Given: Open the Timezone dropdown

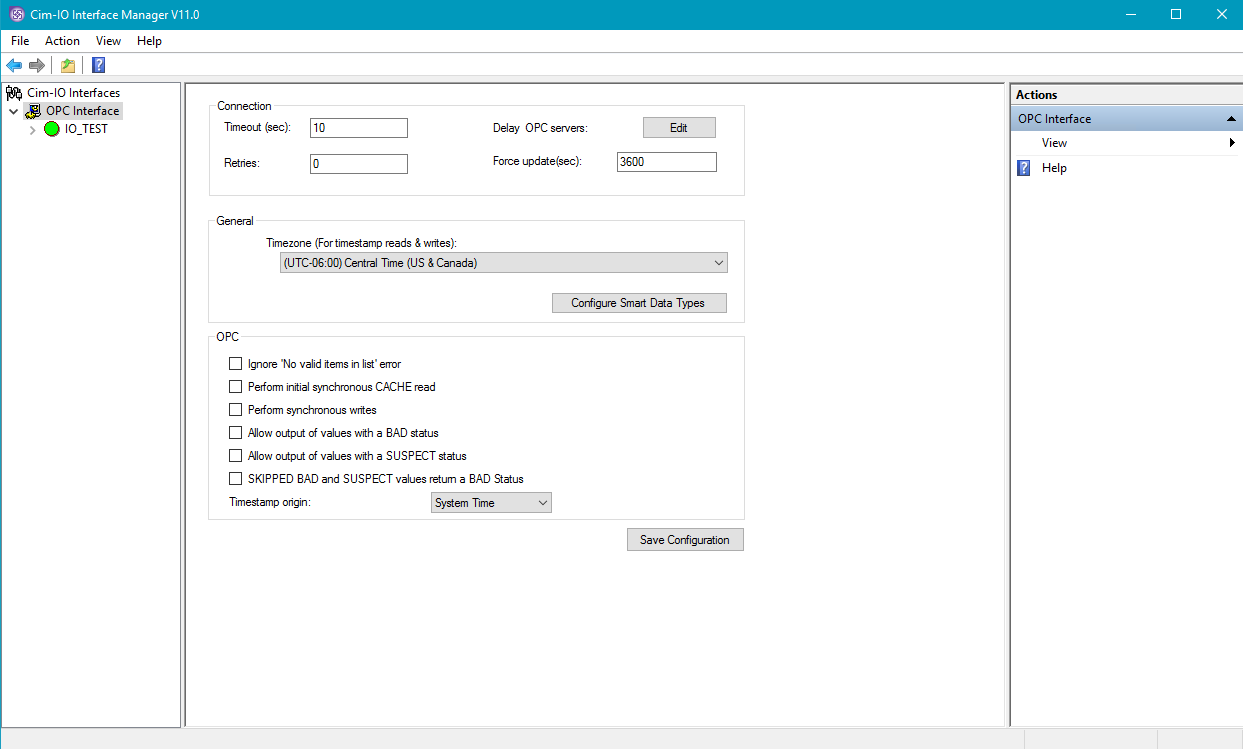Looking at the screenshot, I should click(504, 263).
